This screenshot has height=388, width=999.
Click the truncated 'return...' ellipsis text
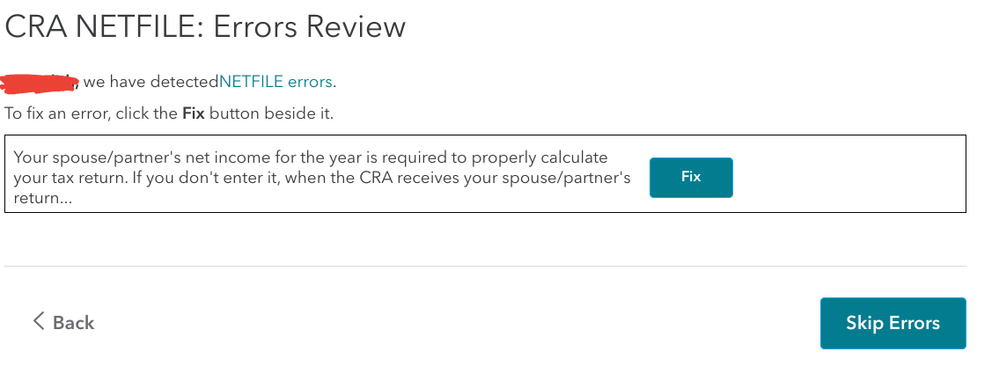click(43, 198)
